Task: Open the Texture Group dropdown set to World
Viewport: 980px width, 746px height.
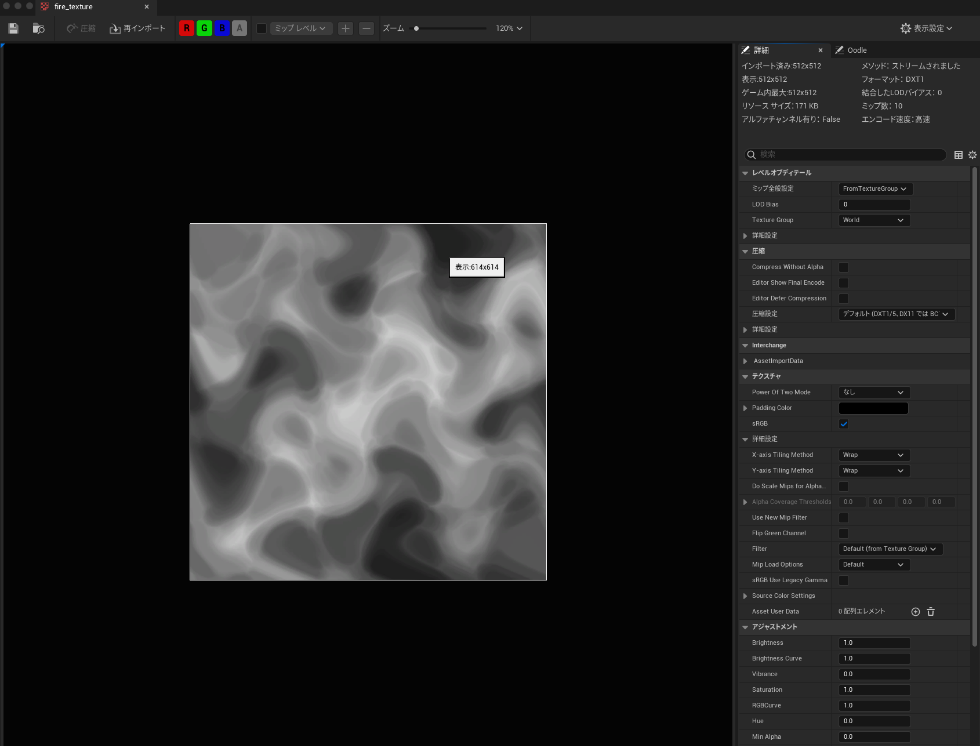Action: click(871, 220)
